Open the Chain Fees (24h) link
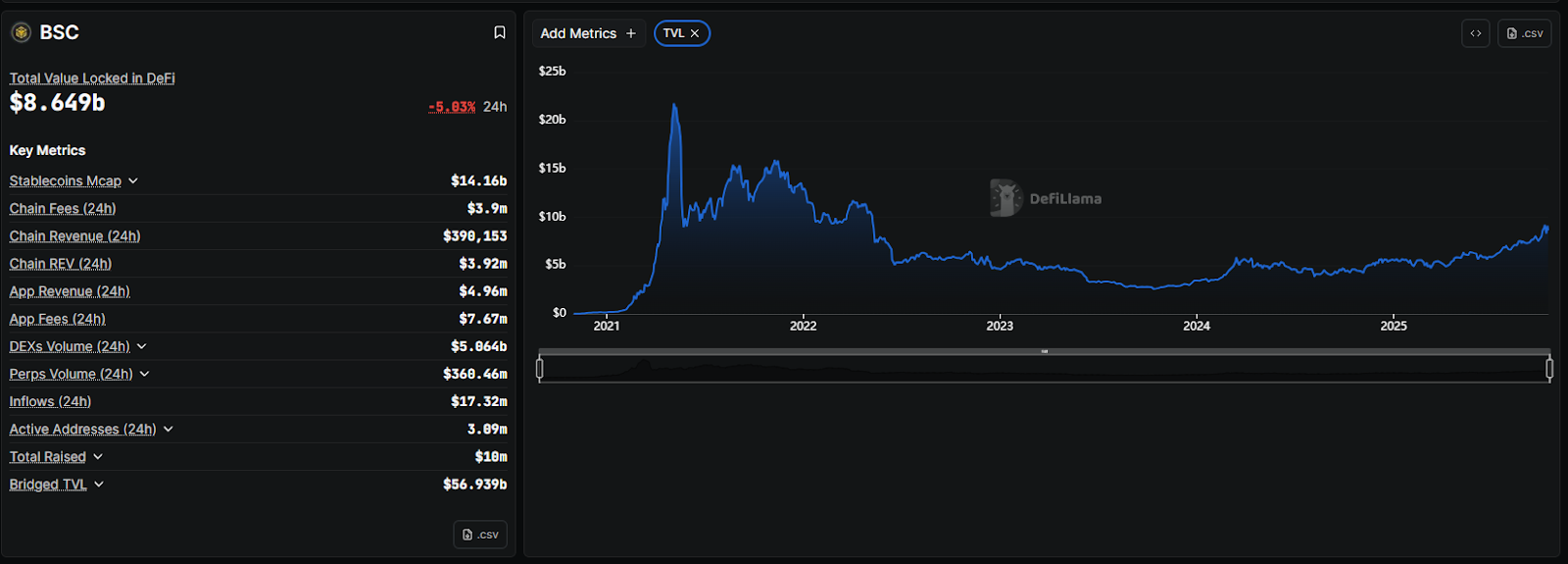 pyautogui.click(x=63, y=209)
